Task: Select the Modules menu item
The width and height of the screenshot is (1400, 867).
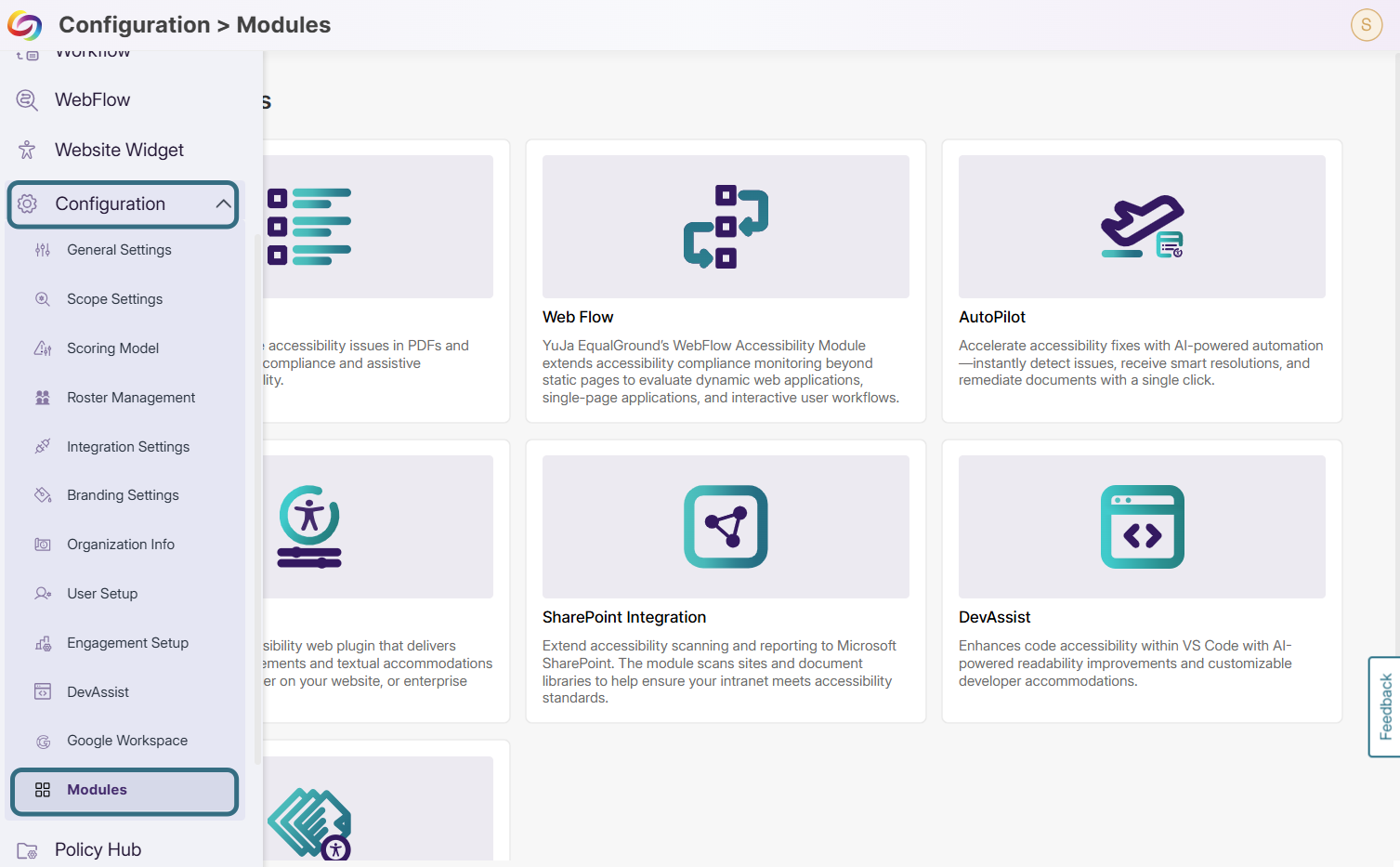Action: pyautogui.click(x=124, y=791)
